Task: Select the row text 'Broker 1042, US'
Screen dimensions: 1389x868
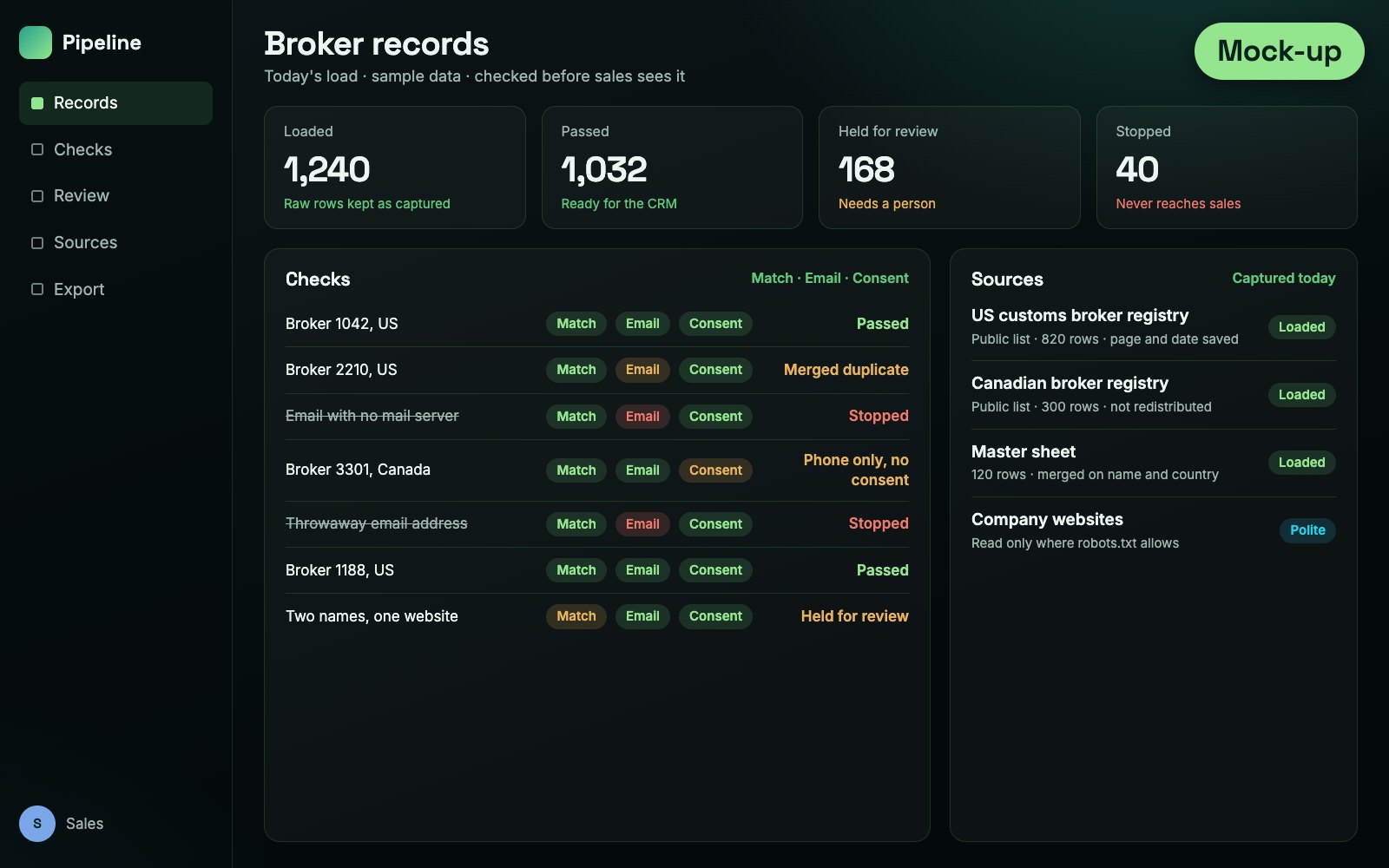Action: (x=342, y=324)
